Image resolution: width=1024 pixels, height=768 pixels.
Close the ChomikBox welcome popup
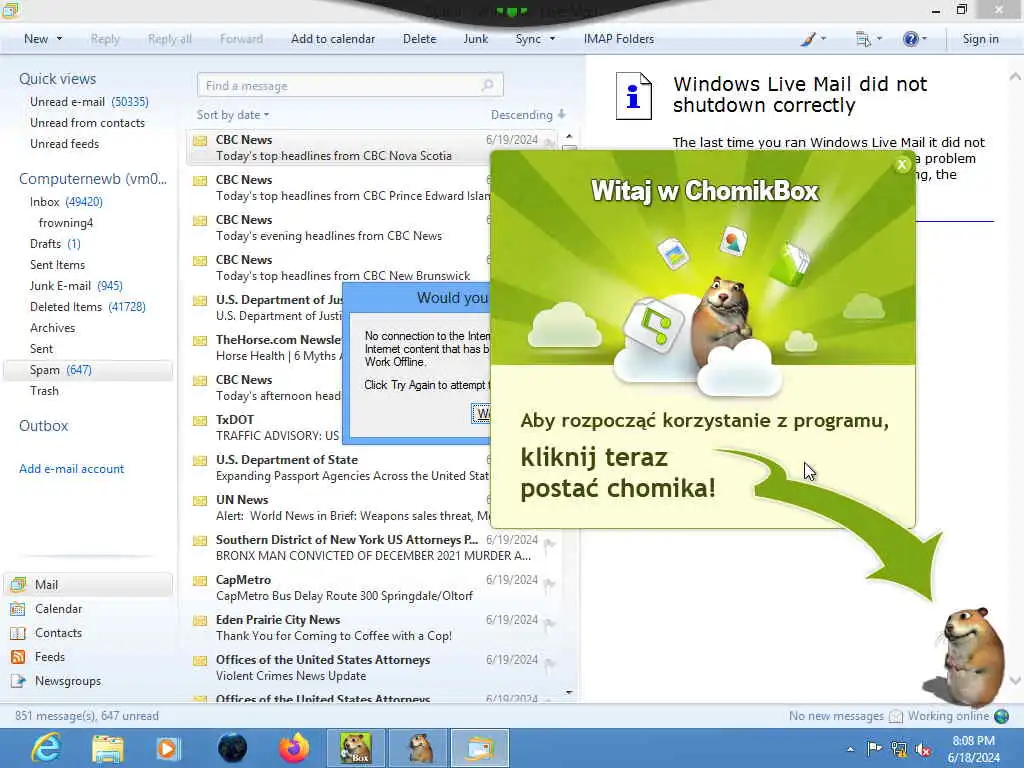902,165
